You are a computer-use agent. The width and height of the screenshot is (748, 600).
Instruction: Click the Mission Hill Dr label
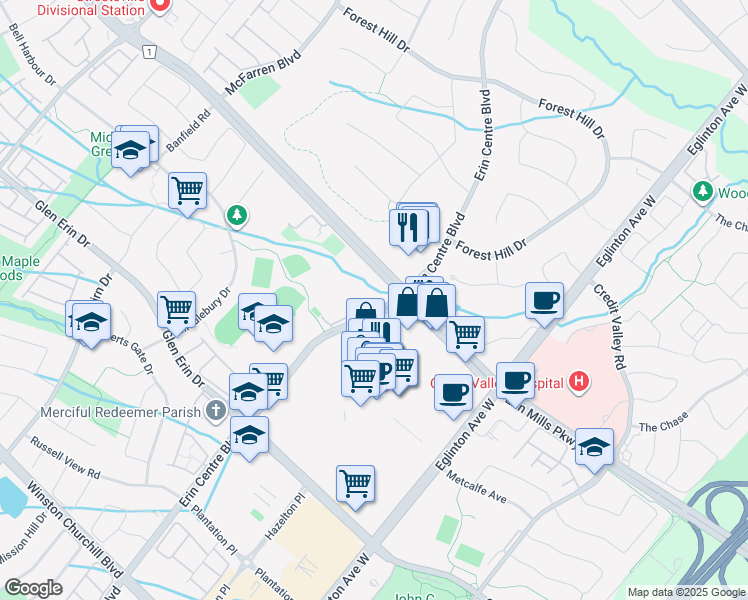coord(24,538)
